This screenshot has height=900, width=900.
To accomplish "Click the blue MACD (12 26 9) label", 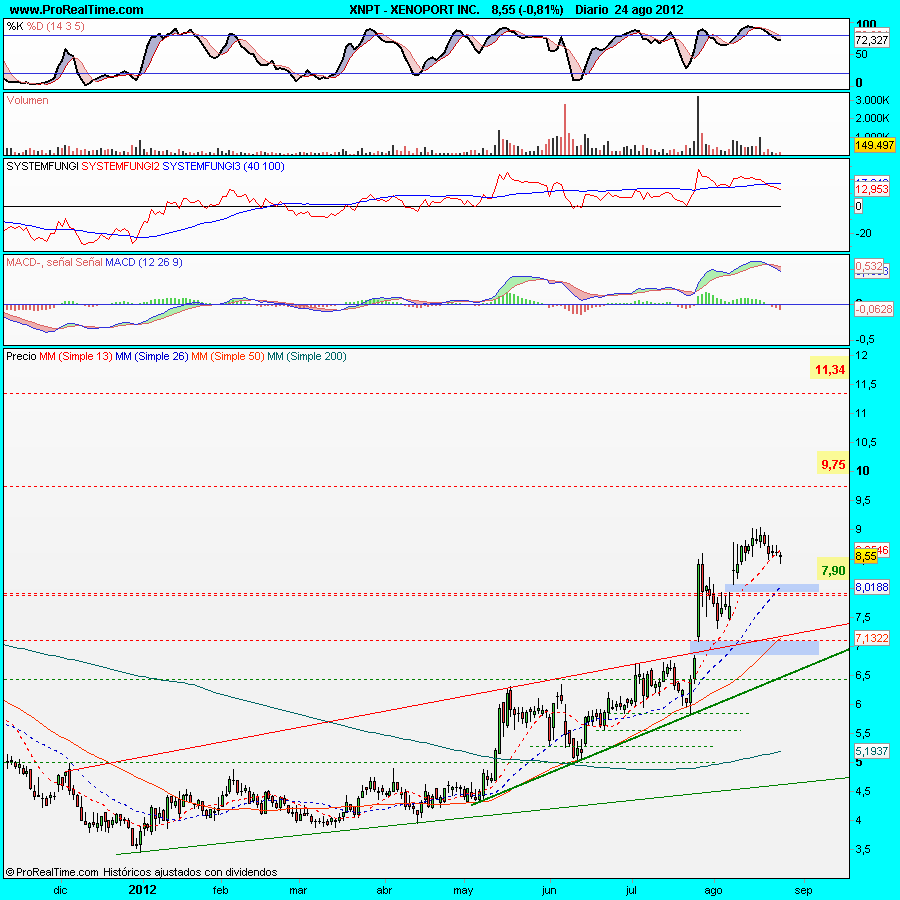I will point(143,262).
